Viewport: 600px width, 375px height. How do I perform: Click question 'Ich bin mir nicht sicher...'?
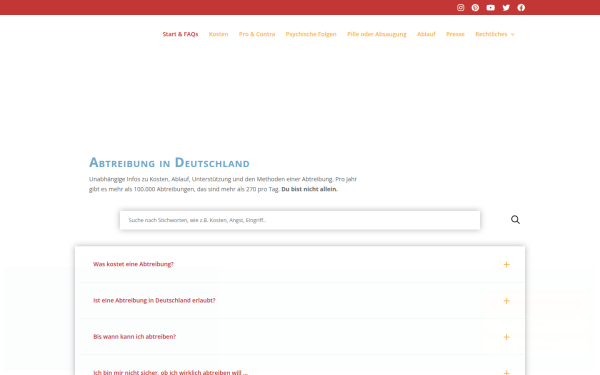click(x=170, y=372)
